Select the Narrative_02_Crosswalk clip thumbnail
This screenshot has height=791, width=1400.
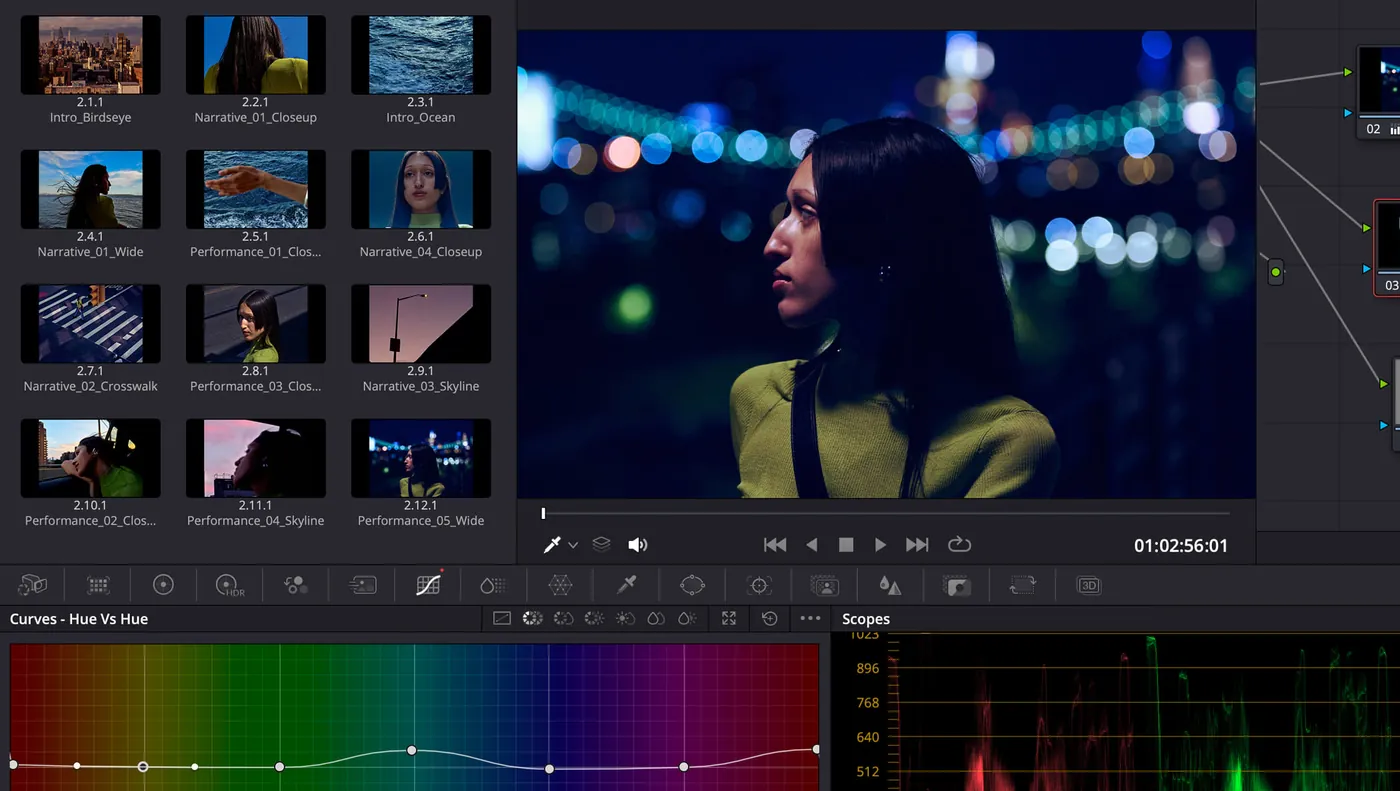tap(91, 324)
